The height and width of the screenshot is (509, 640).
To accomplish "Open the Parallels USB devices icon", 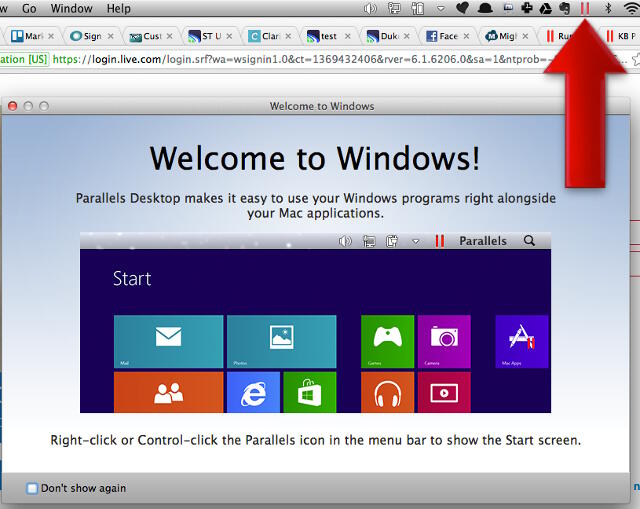I will coord(418,8).
